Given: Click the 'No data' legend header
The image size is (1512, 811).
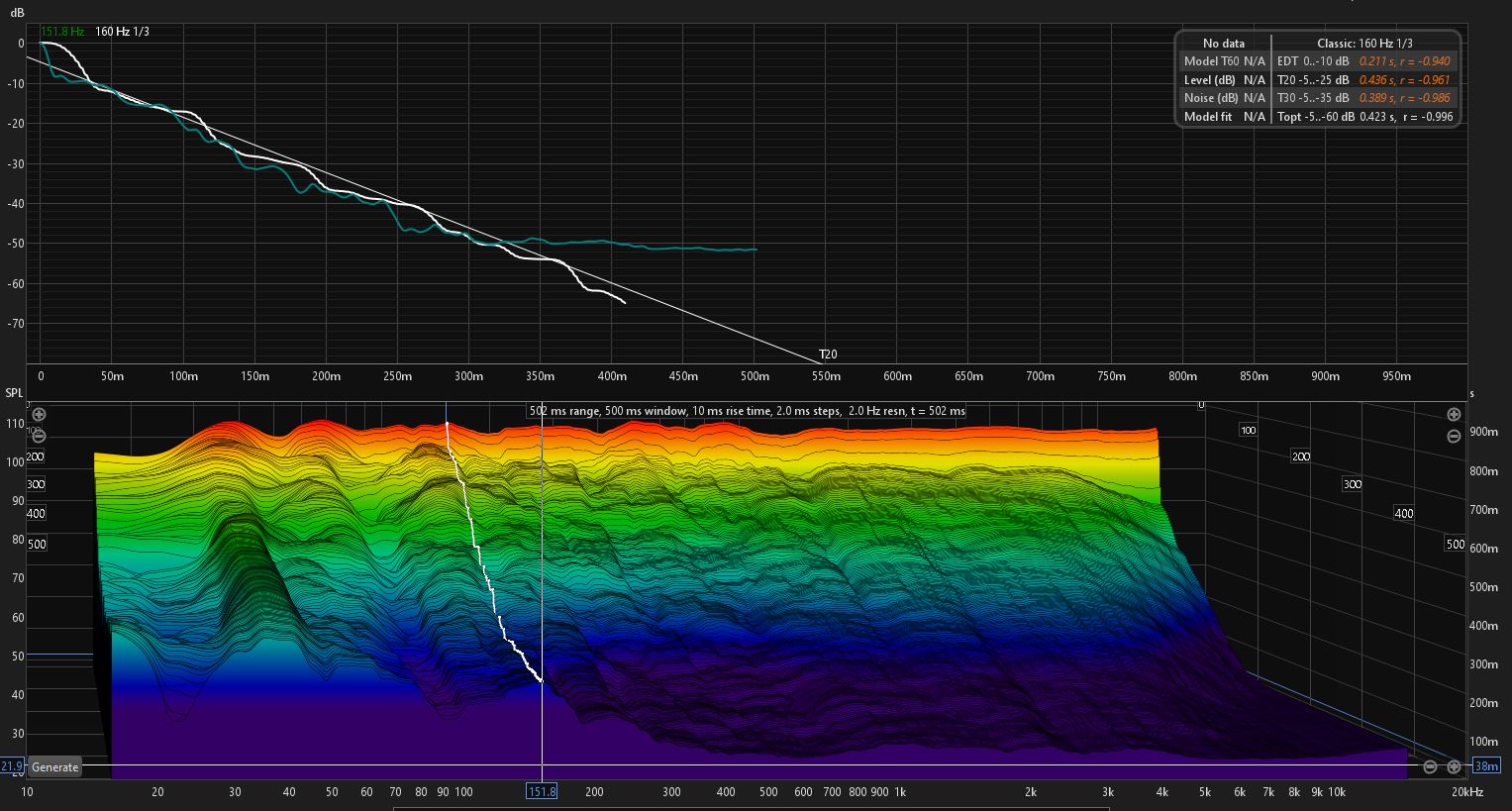Looking at the screenshot, I should coord(1224,44).
